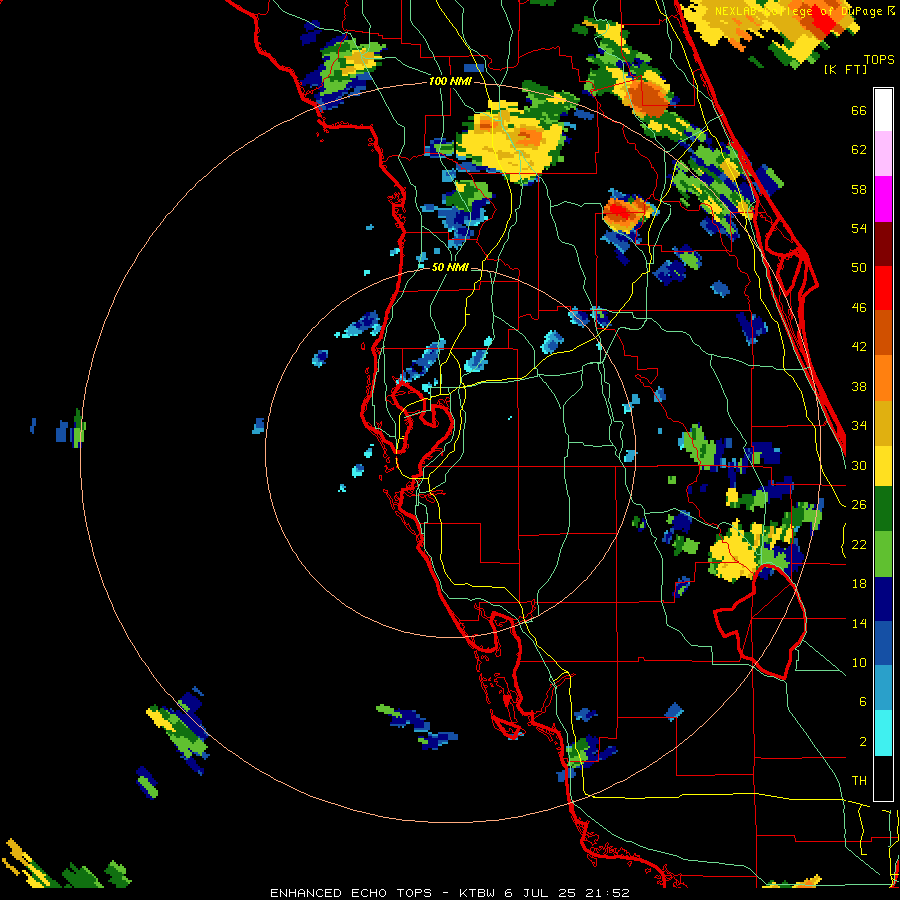Click the large yellow storm cell near 100 NMI ring
900x900 pixels.
coord(511,142)
